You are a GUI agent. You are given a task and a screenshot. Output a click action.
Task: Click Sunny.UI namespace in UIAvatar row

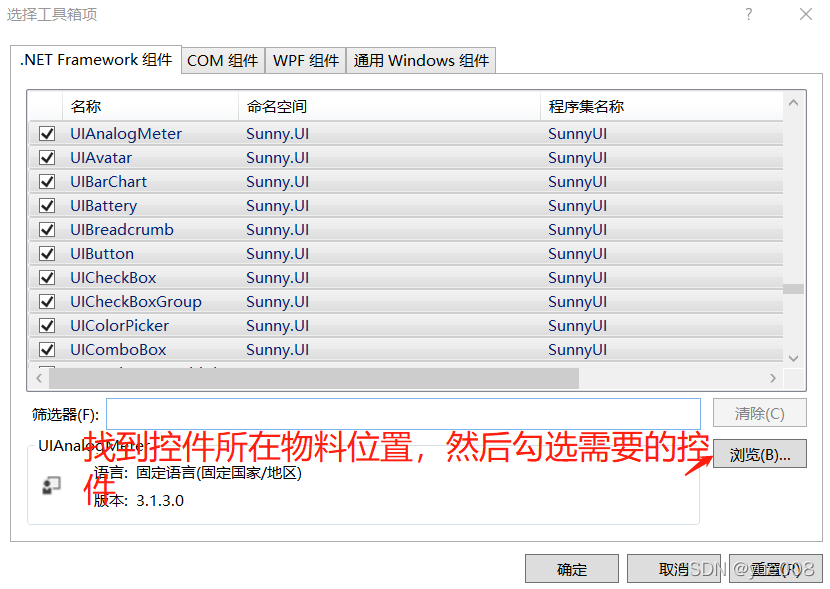coord(277,158)
